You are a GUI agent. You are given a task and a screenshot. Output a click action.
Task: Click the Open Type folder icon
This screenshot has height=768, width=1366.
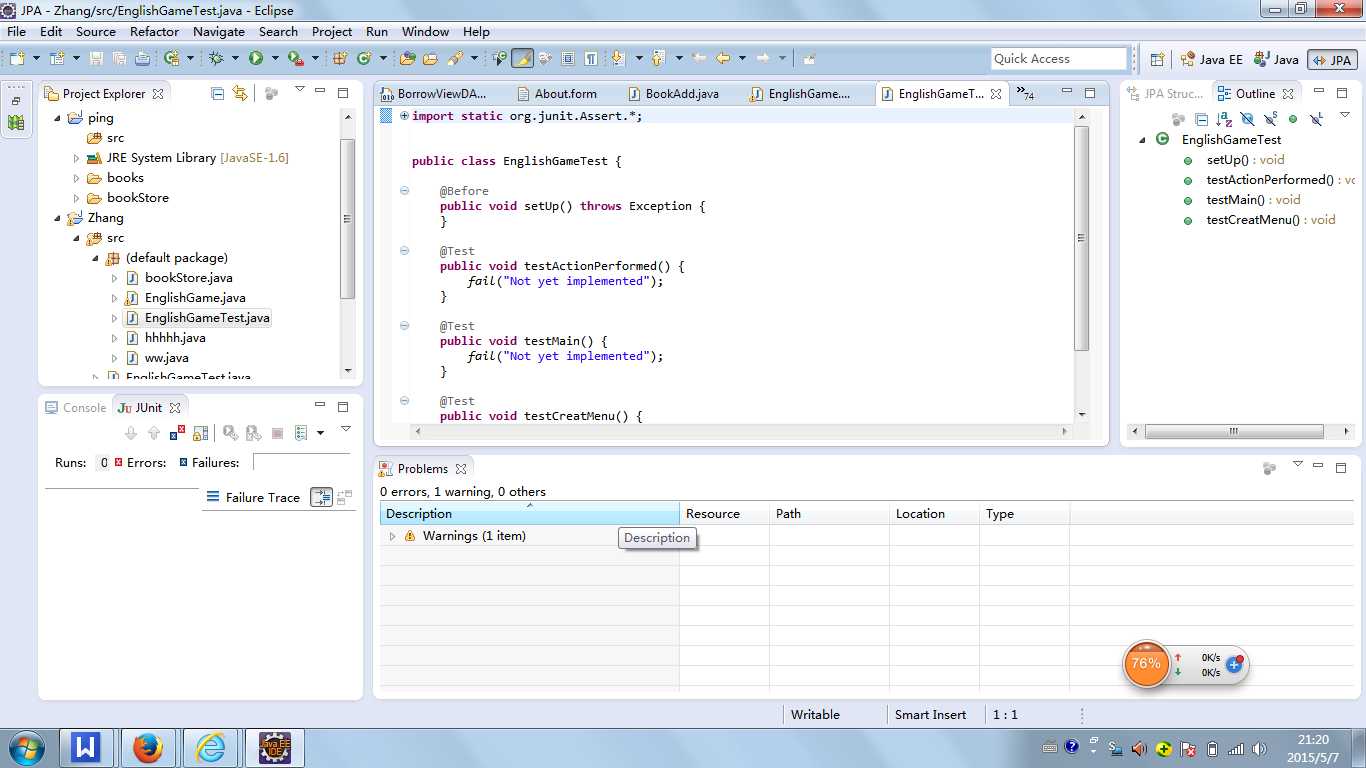coord(408,58)
